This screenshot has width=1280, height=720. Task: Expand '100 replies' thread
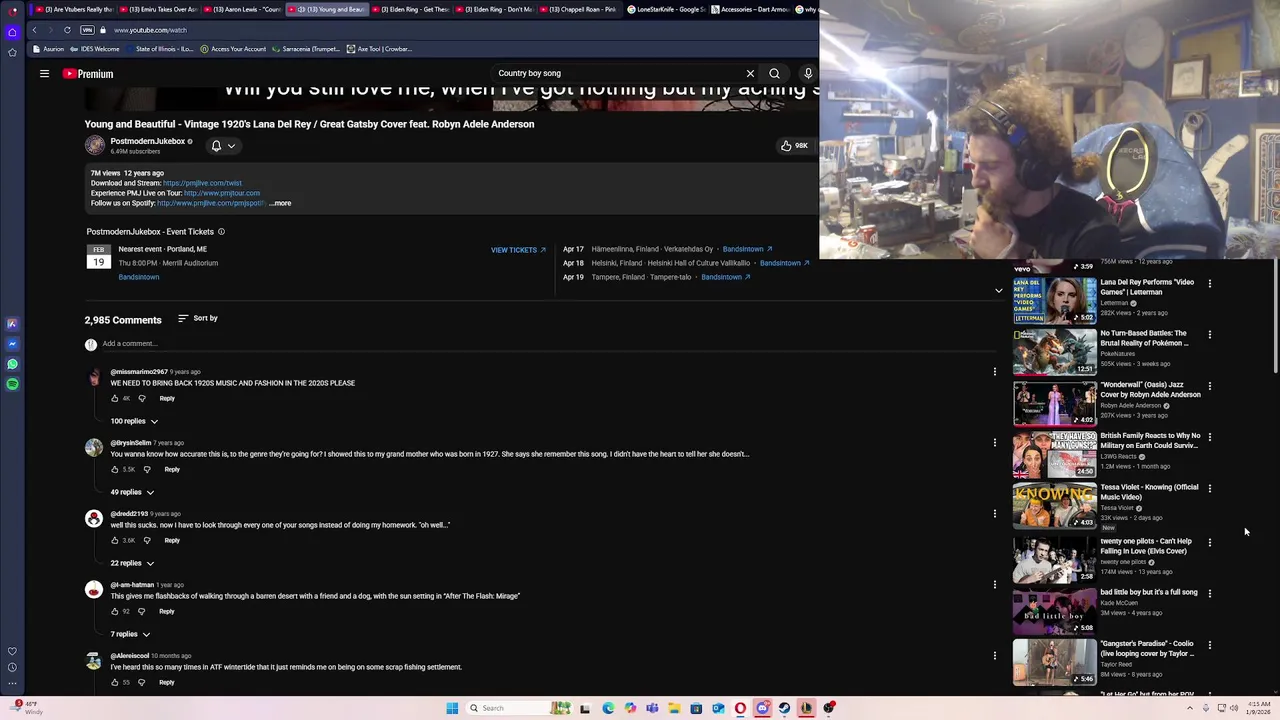134,421
